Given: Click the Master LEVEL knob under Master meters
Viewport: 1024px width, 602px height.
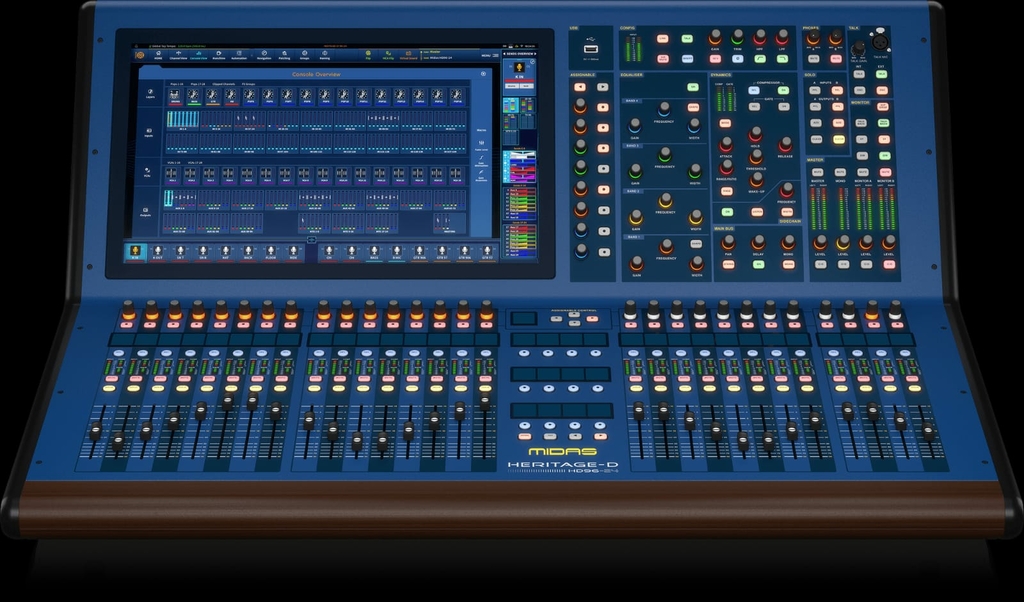Looking at the screenshot, I should 820,242.
